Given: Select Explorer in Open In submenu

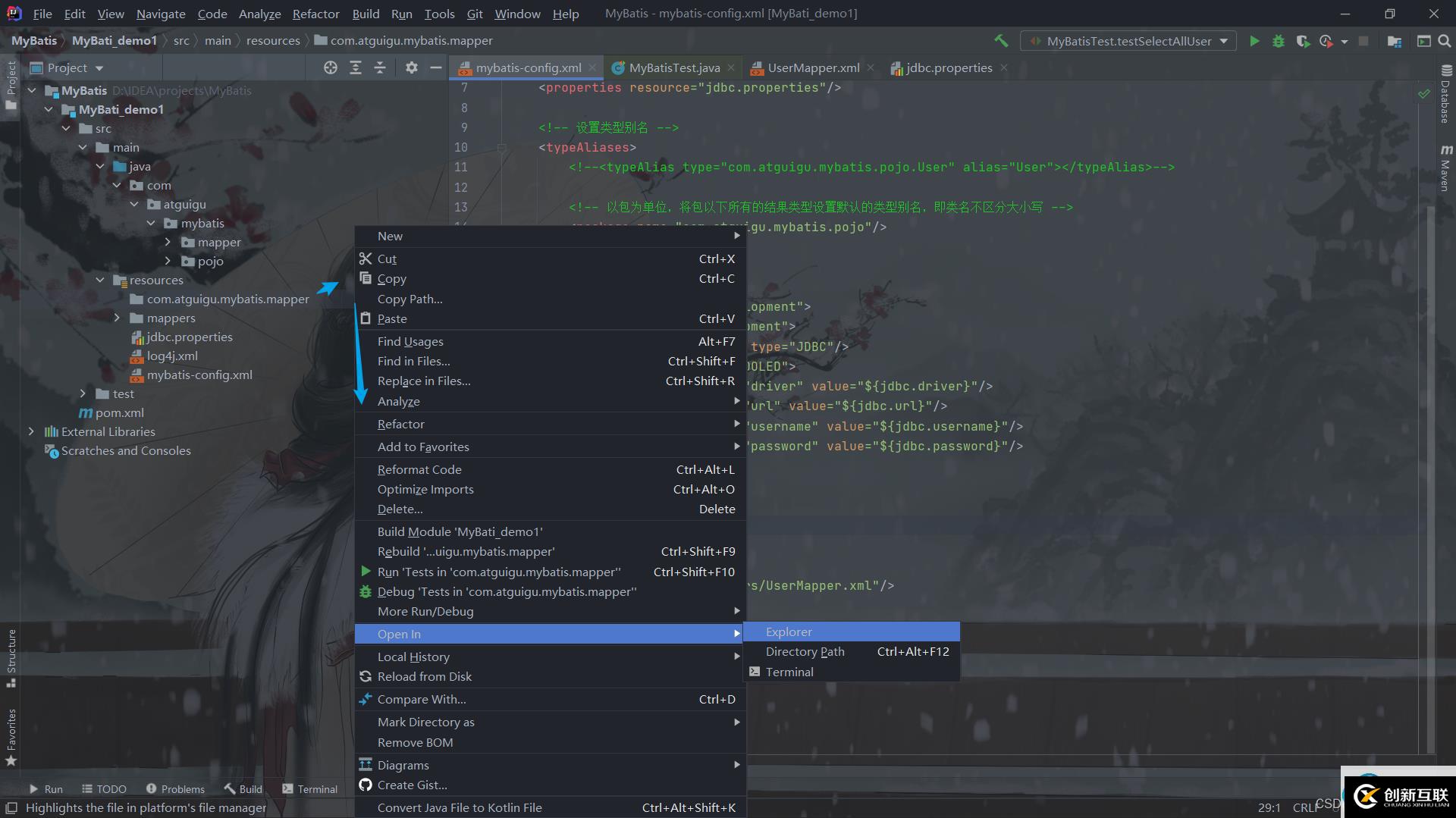Looking at the screenshot, I should (852, 632).
